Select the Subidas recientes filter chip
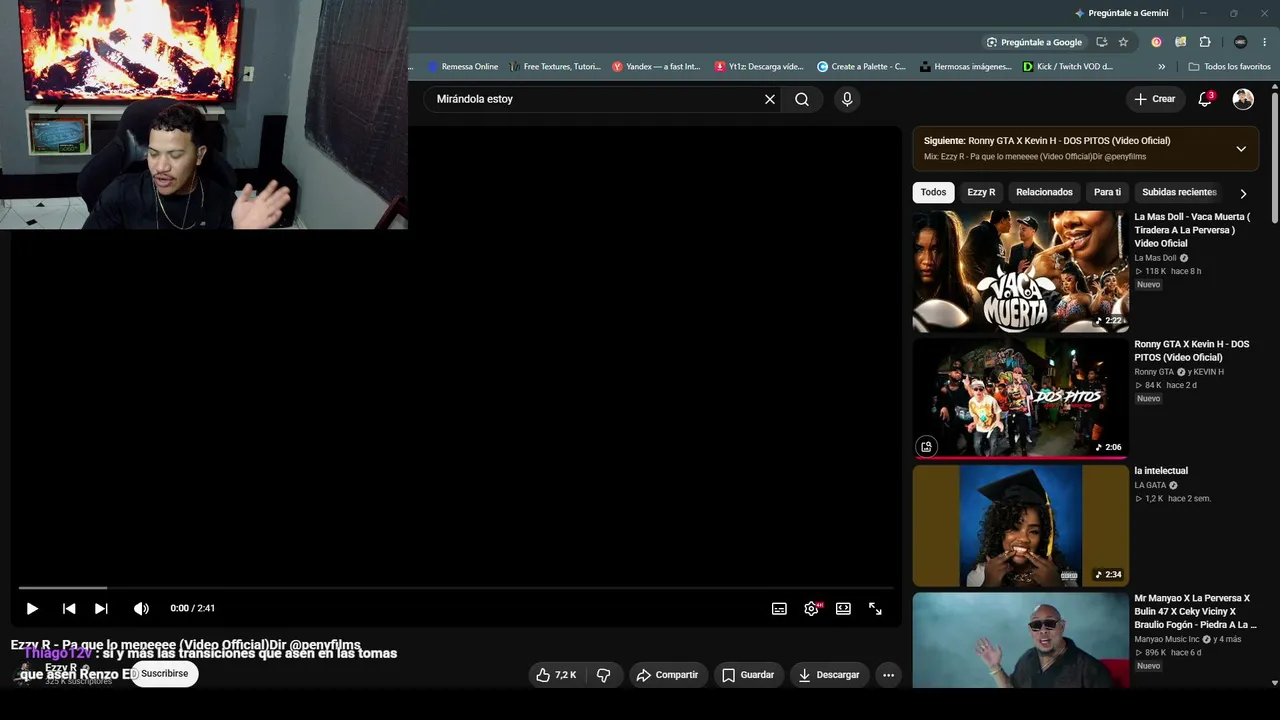 pyautogui.click(x=1179, y=192)
